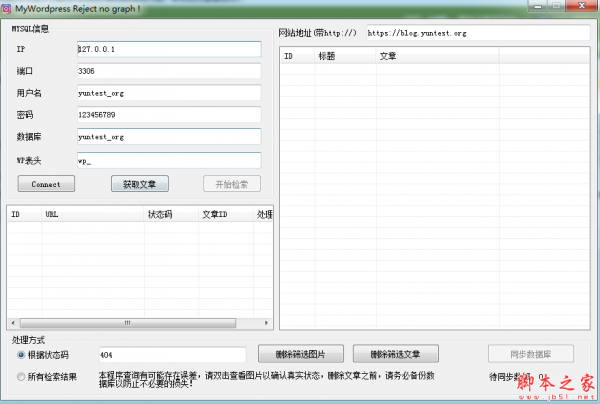Click the ID column header in article list
Screen dimensions: 600x404
point(297,56)
